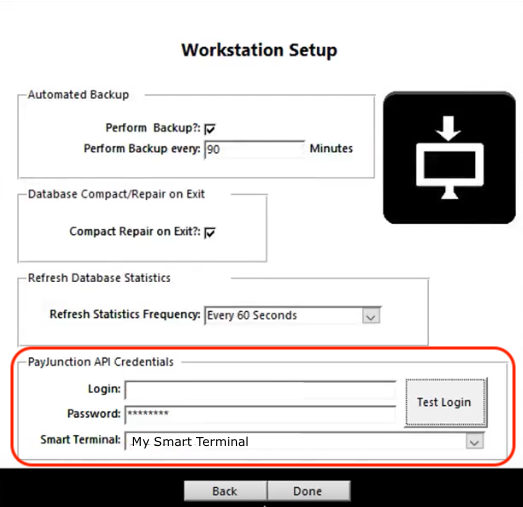Toggle Compact Repair on Exit checkbox
The width and height of the screenshot is (523, 507).
pyautogui.click(x=210, y=232)
